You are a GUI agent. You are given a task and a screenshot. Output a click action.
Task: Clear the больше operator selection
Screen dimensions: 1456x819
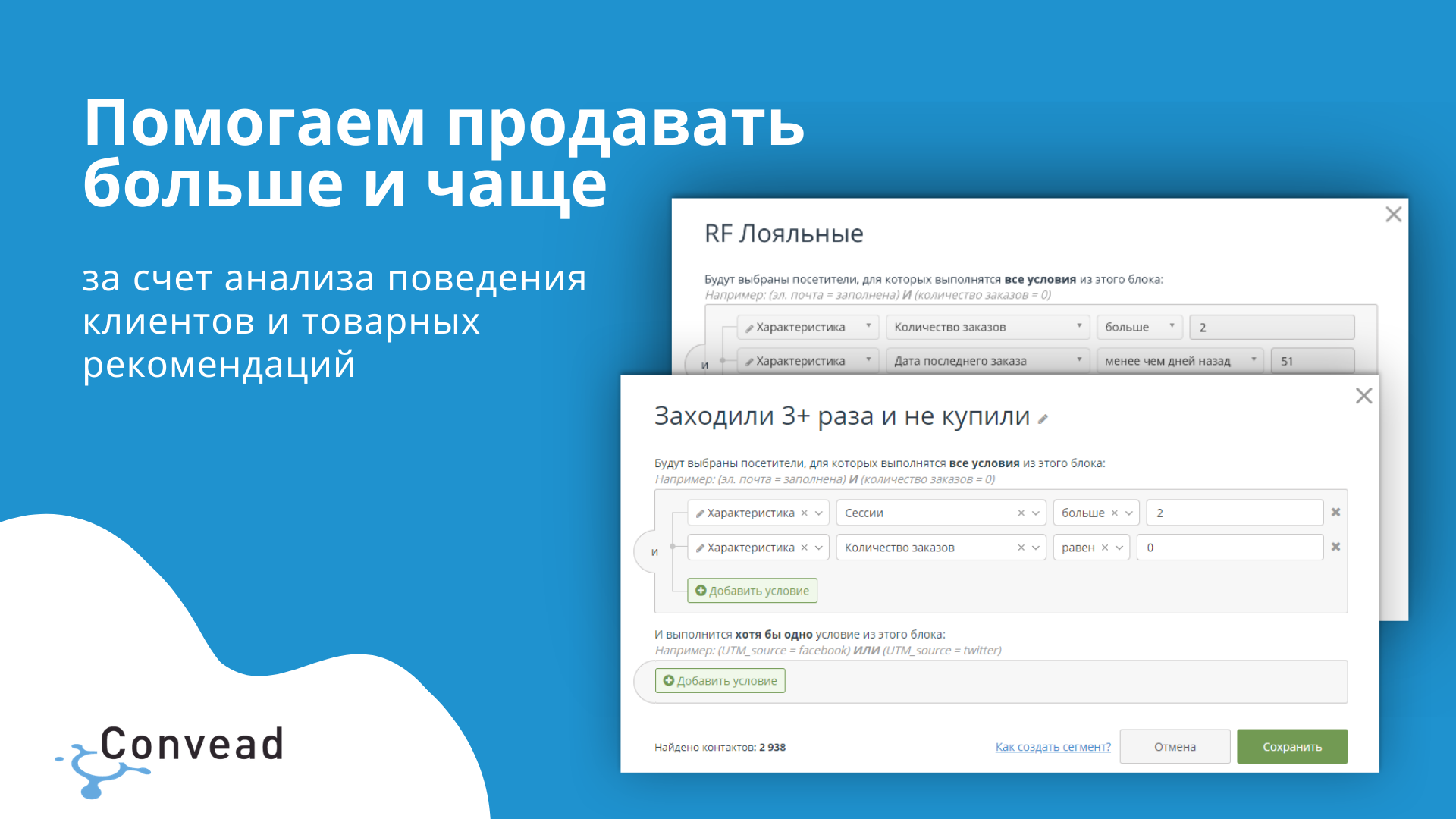point(1114,513)
